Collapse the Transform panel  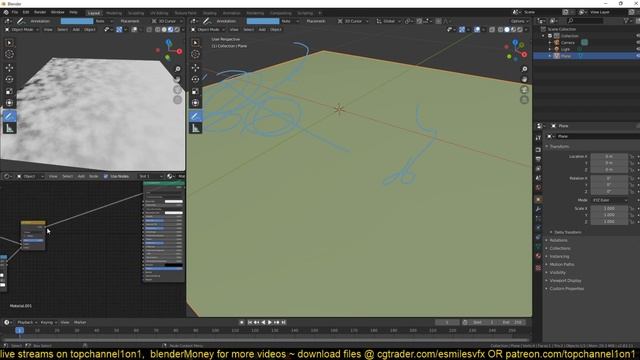pyautogui.click(x=558, y=147)
